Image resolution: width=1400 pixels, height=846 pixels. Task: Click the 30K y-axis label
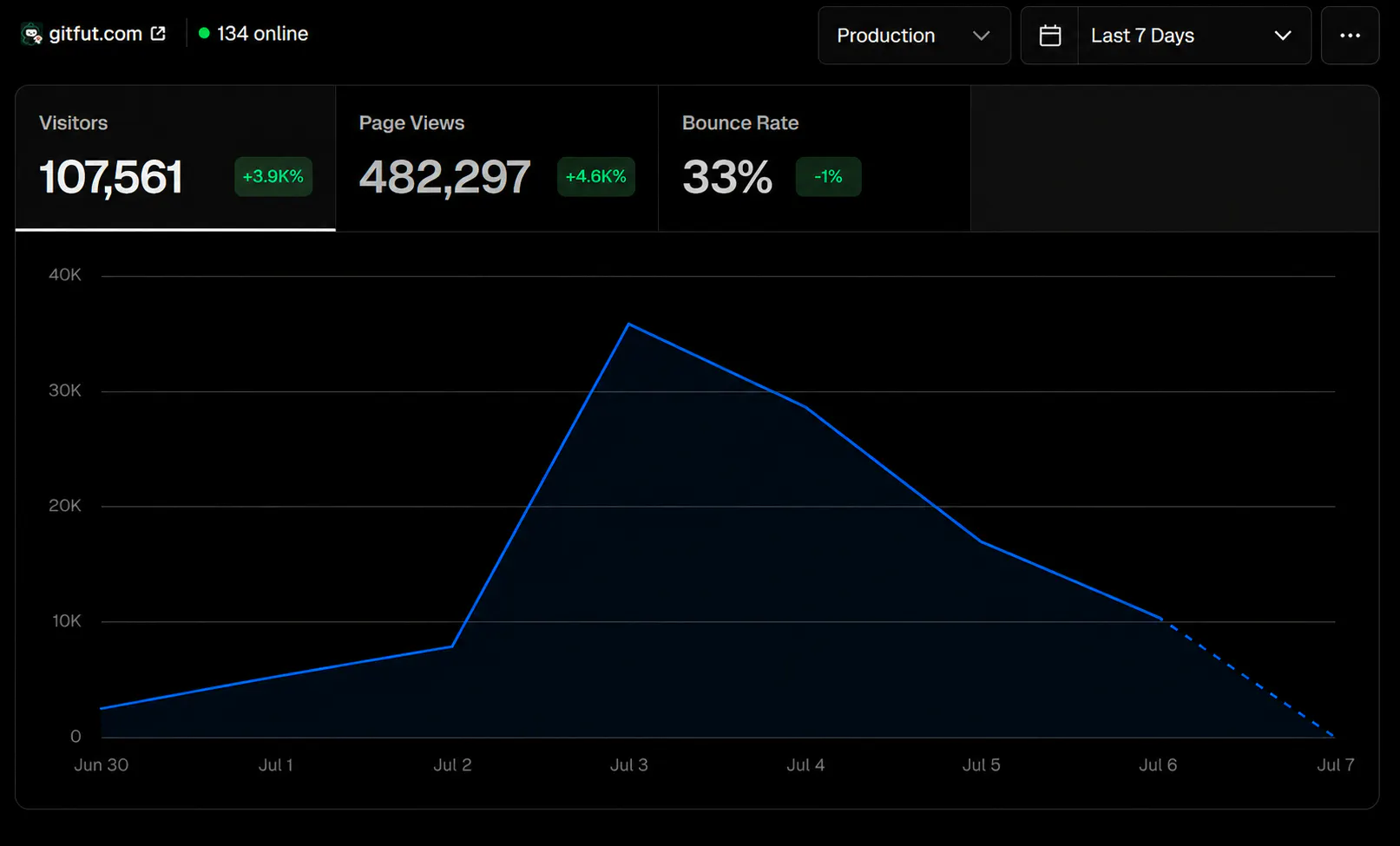click(65, 390)
